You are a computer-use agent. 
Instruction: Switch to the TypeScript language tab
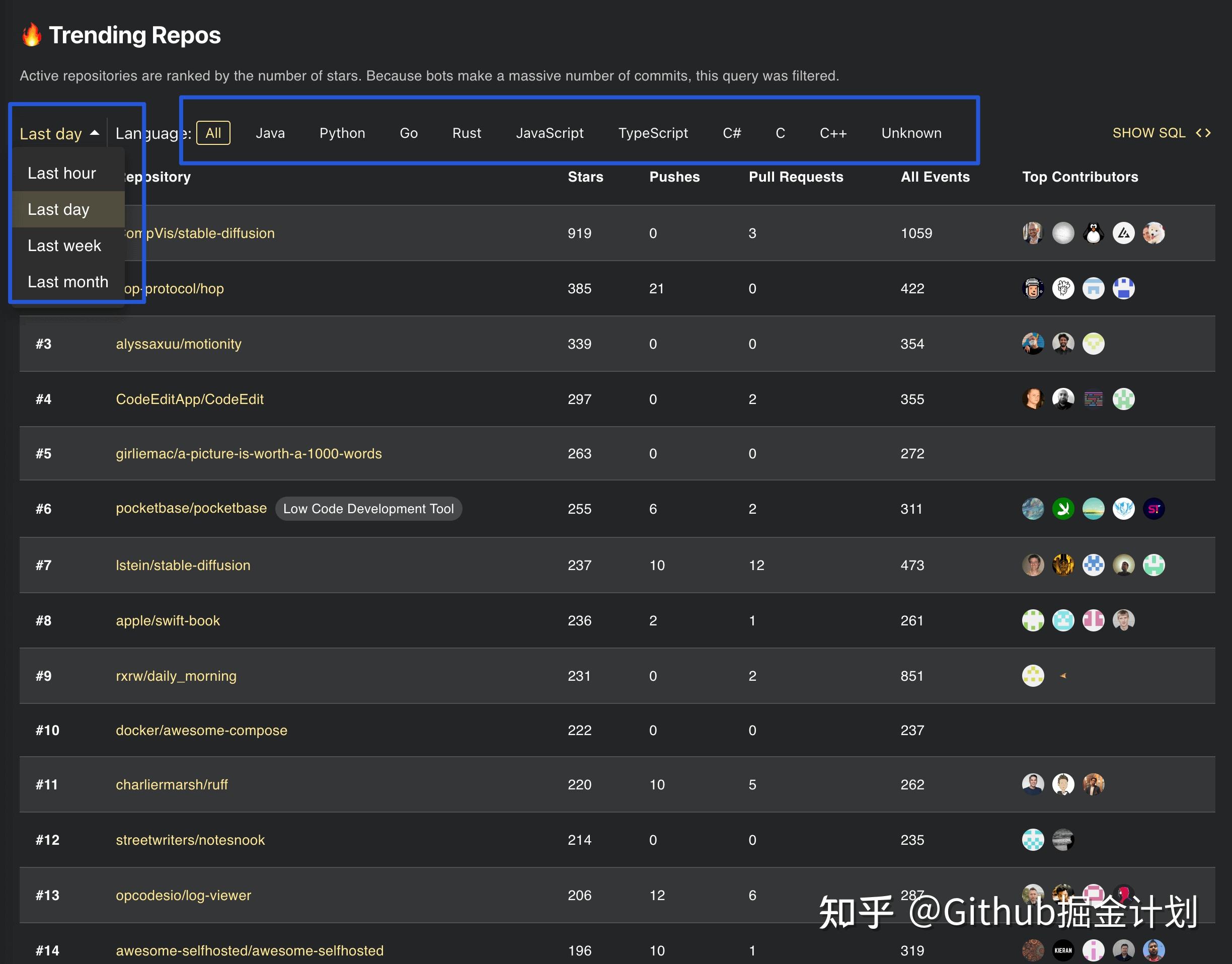tap(653, 133)
